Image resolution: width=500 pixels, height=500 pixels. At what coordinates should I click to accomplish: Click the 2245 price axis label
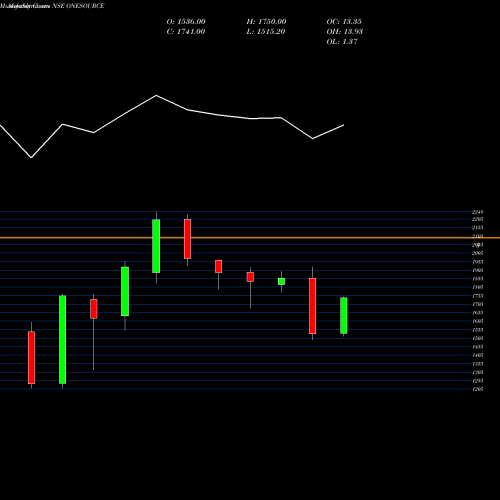click(478, 212)
